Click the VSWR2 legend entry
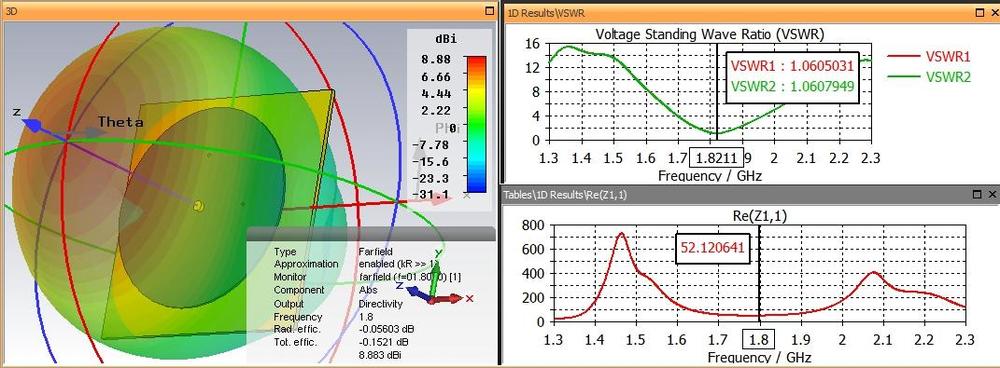The height and width of the screenshot is (368, 1000). [x=929, y=77]
